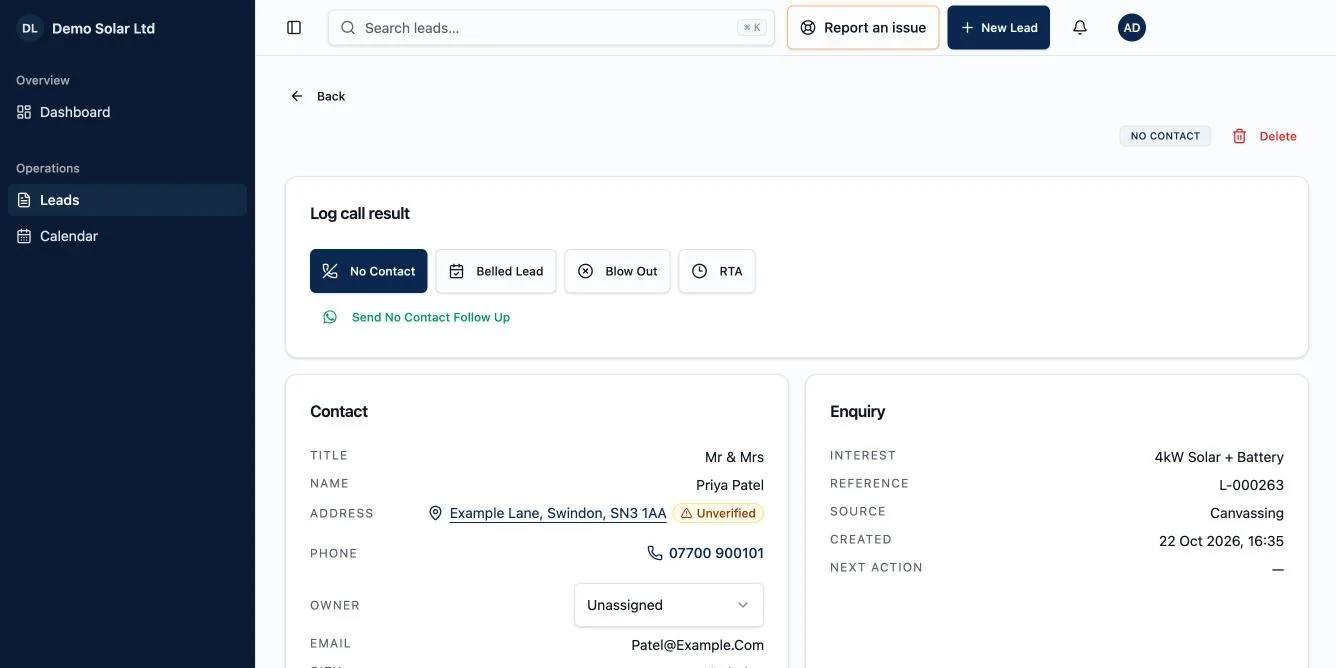
Task: Click the Search leads input field
Action: click(x=551, y=28)
